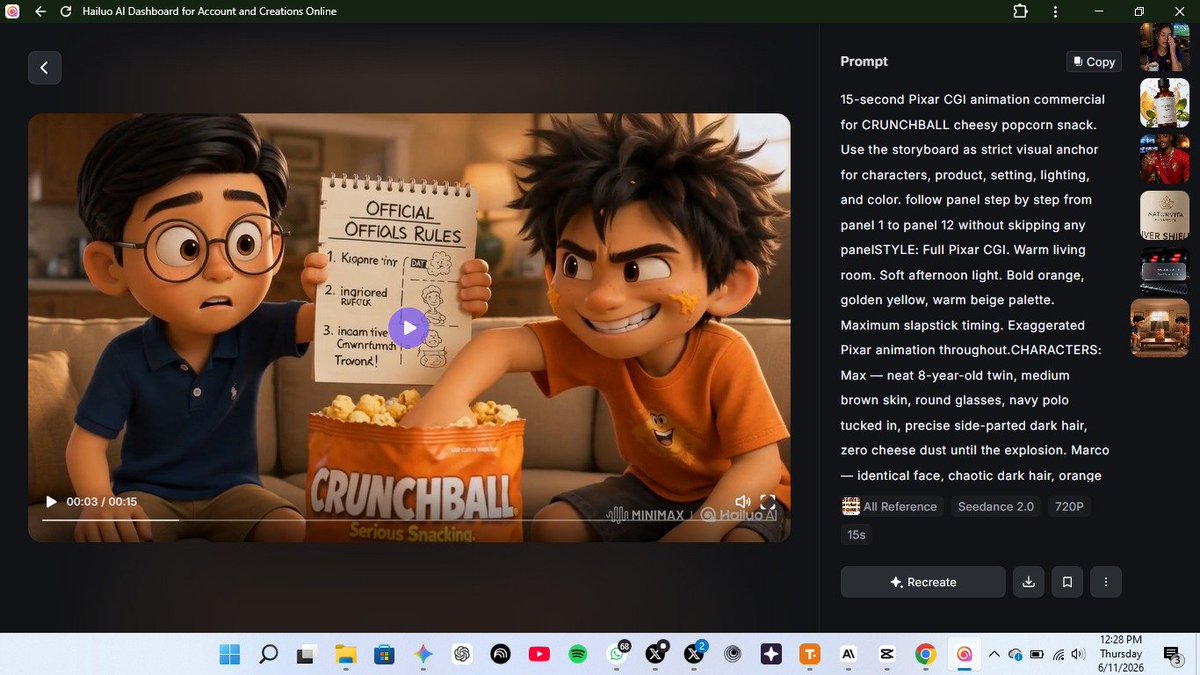Click the small play icon in video controls
This screenshot has height=675, width=1200.
point(52,501)
